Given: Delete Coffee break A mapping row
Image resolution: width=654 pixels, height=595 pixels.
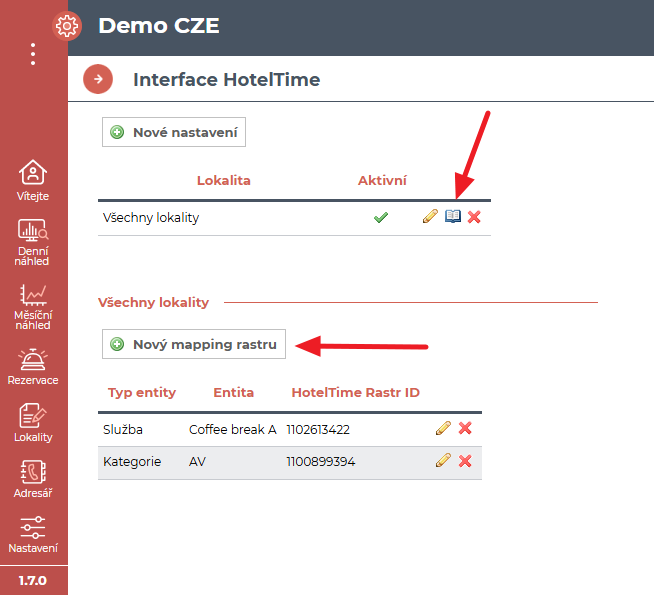Looking at the screenshot, I should click(465, 428).
